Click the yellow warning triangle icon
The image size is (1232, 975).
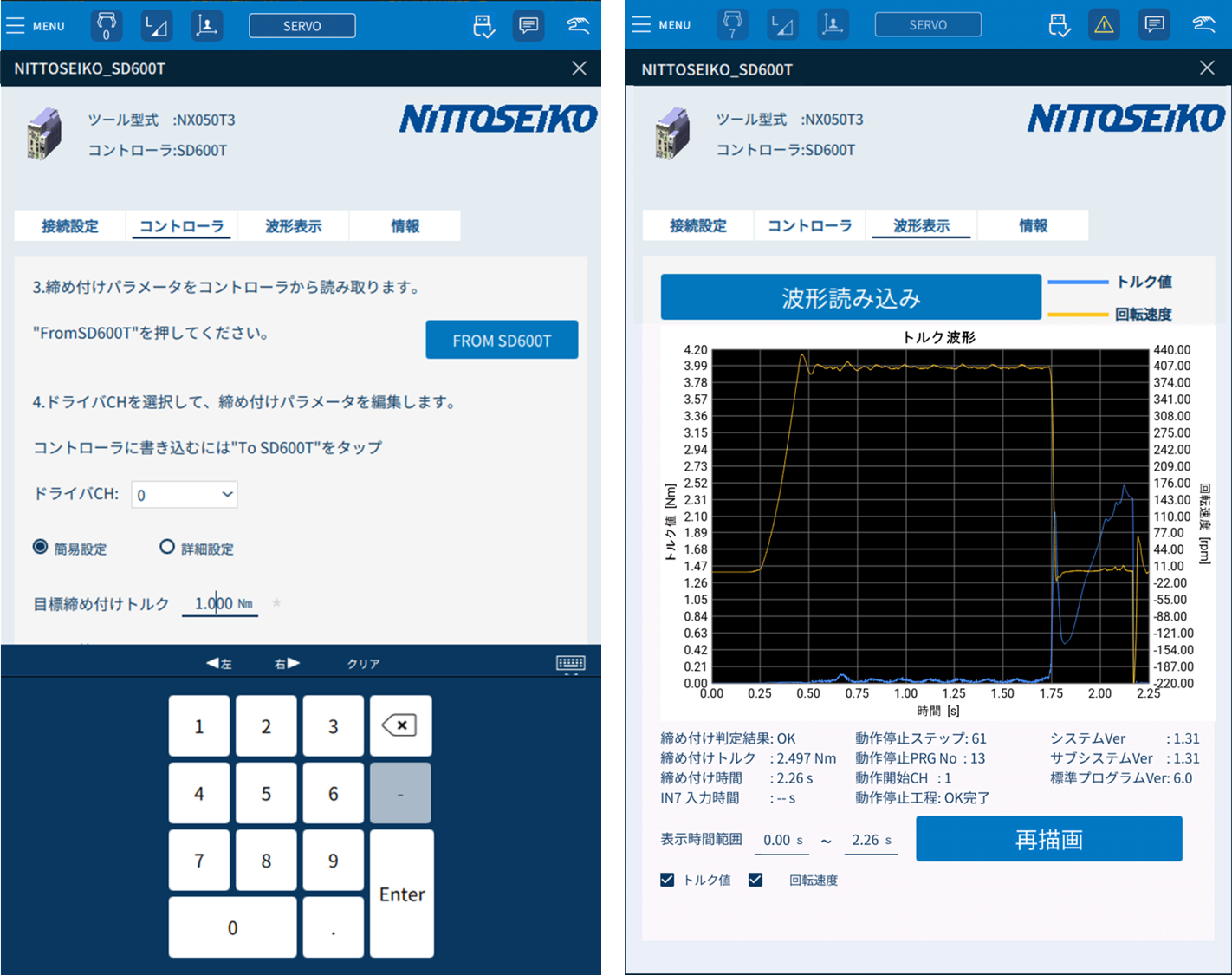(x=1104, y=25)
